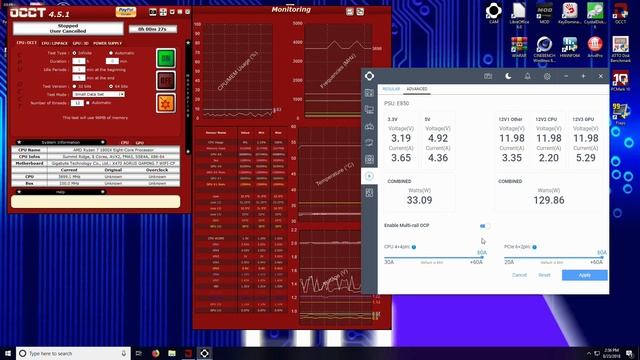Open the HWiNFO64 desktop shortcut
This screenshot has width=640, height=360.
(570, 47)
